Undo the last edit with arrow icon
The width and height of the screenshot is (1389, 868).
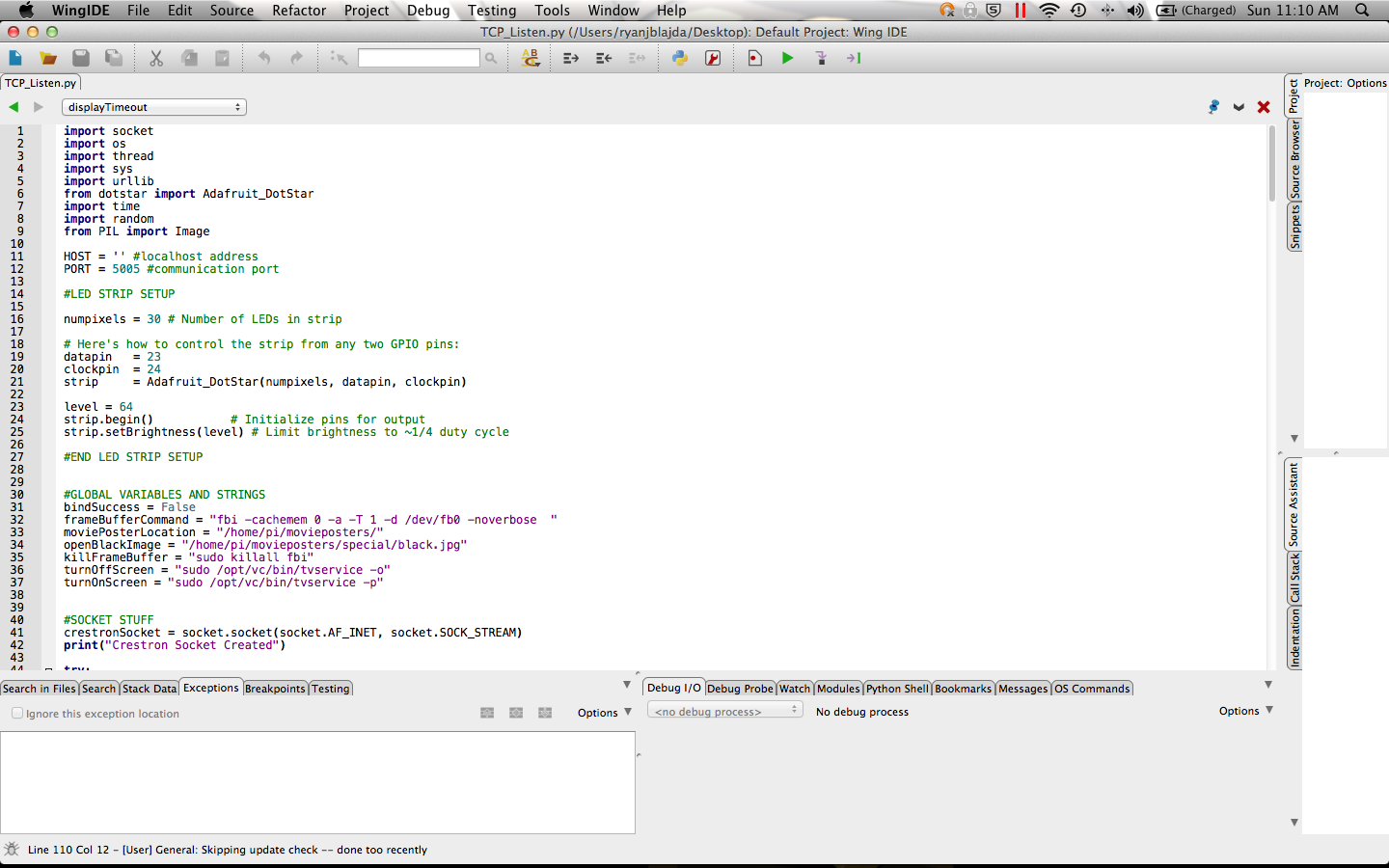click(264, 58)
